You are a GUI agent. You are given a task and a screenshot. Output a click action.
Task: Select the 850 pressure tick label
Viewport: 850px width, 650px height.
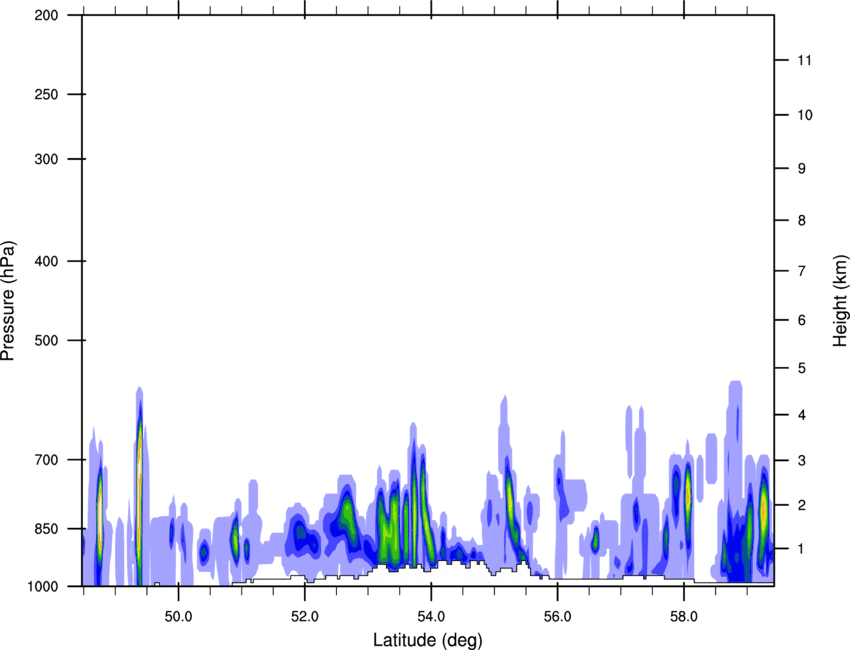47,529
